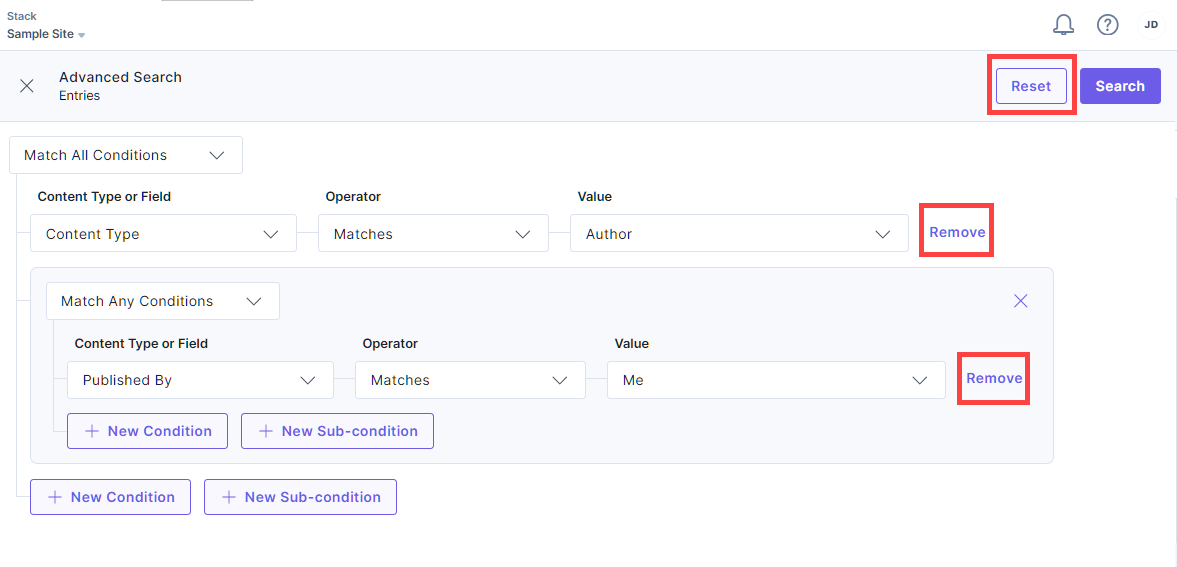Screen dimensions: 1177x567
Task: Open the help question mark icon
Action: point(1108,25)
